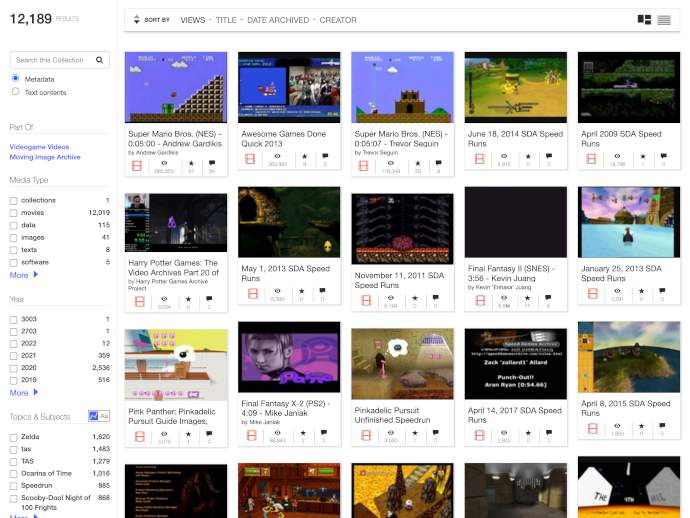Click film icon on Super Mario Bros. Andrew Gardikis

pos(137,166)
